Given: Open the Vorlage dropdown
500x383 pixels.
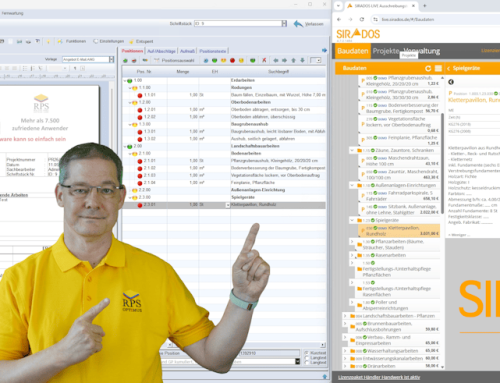Looking at the screenshot, I should tap(111, 59).
